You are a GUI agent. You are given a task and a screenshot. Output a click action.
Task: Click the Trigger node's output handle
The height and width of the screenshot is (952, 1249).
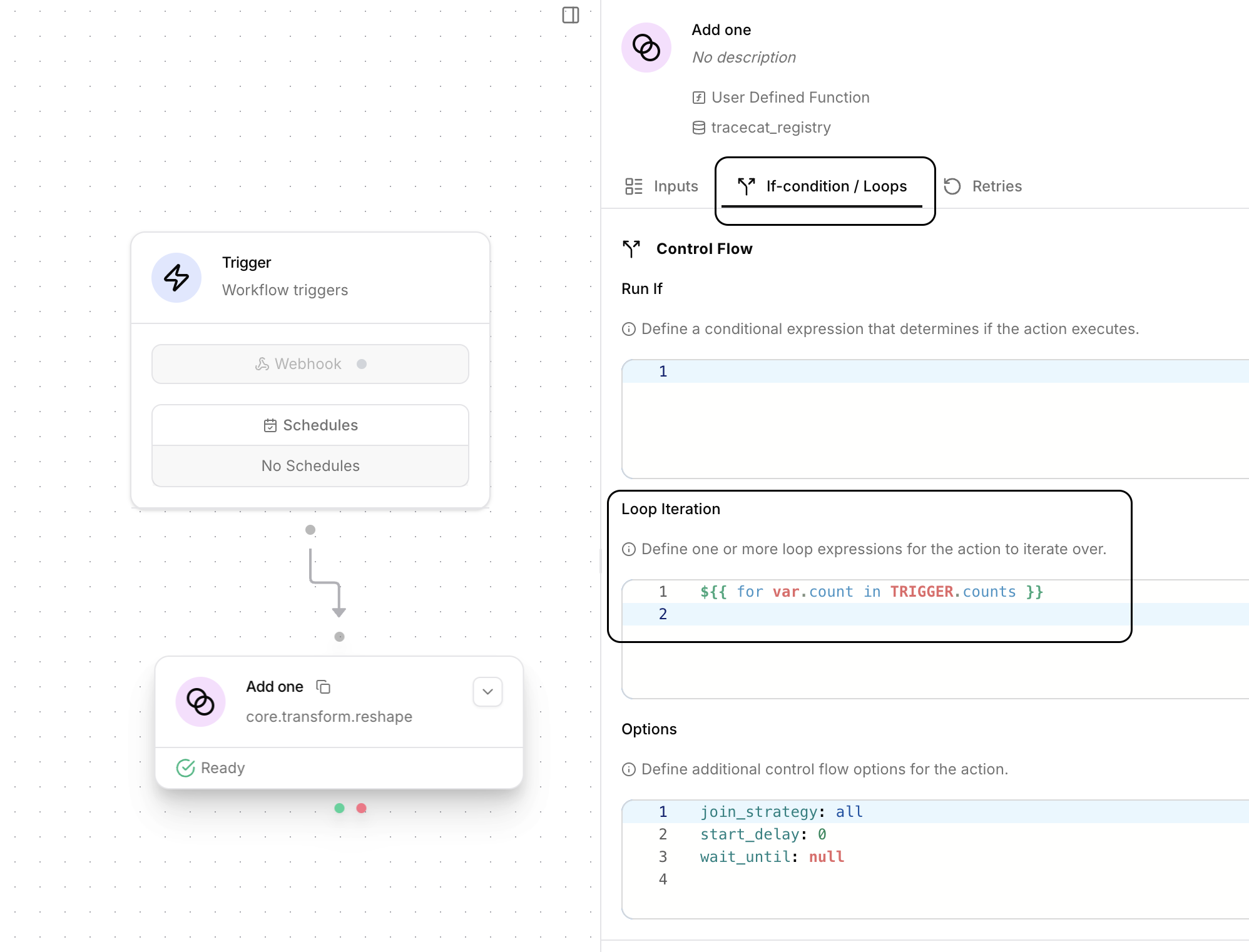(310, 530)
